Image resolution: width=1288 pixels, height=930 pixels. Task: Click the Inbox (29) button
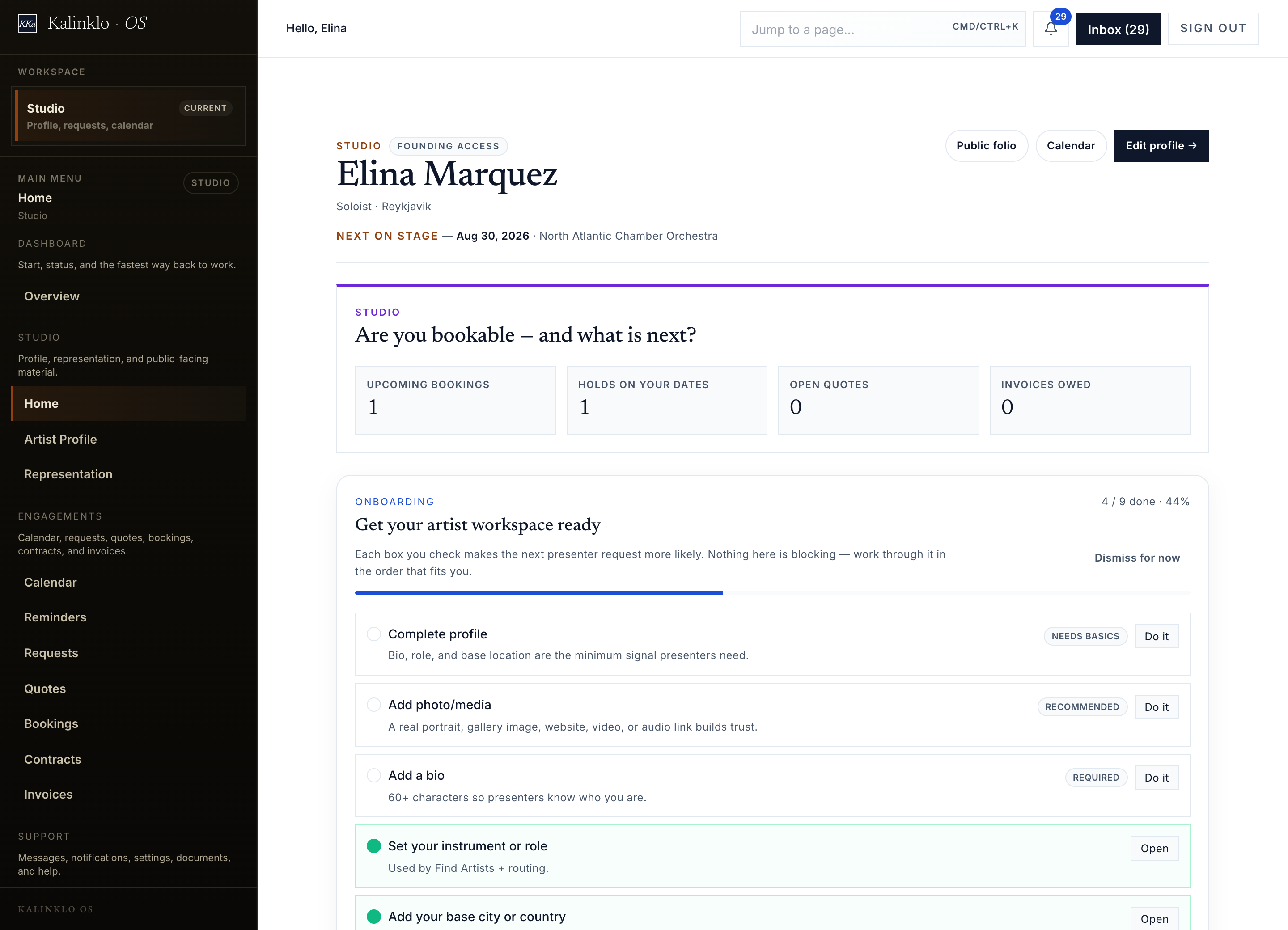click(1118, 29)
